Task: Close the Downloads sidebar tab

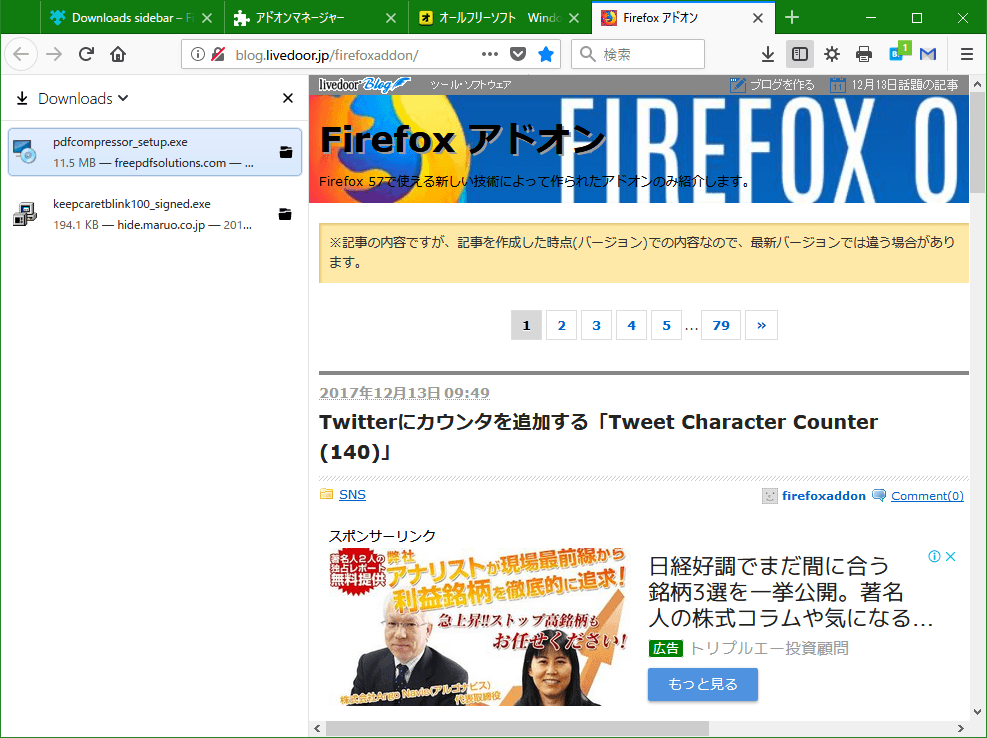Action: 207,18
